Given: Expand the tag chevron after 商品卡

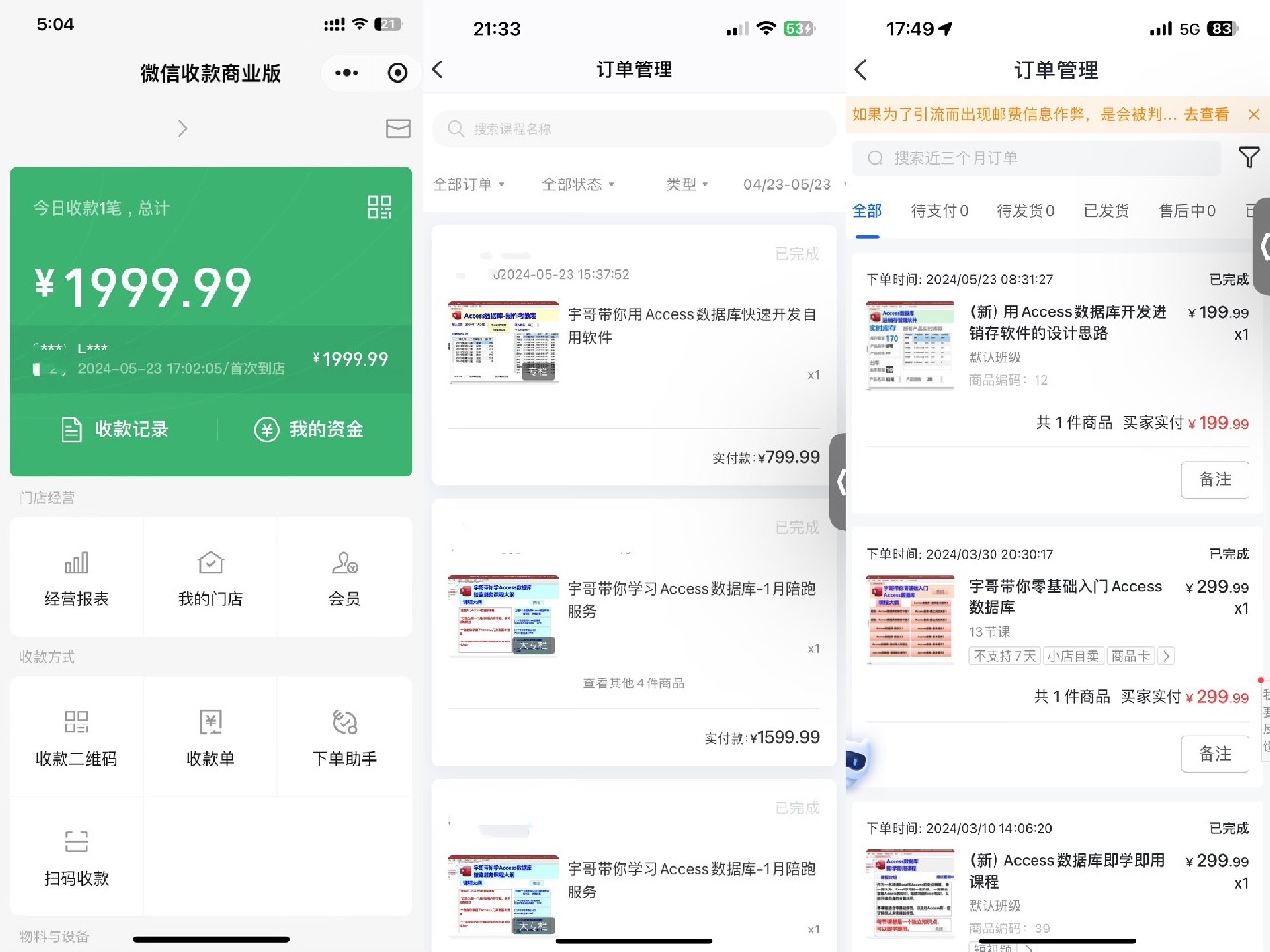Looking at the screenshot, I should tap(1165, 656).
